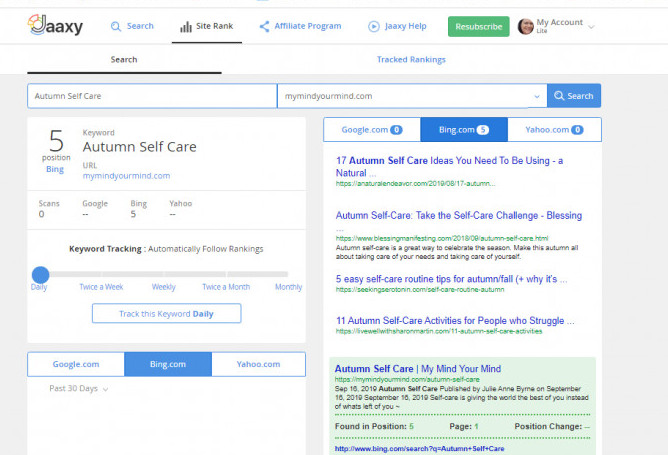Expand the Past 30 Days dropdown
The height and width of the screenshot is (455, 668).
coord(78,389)
